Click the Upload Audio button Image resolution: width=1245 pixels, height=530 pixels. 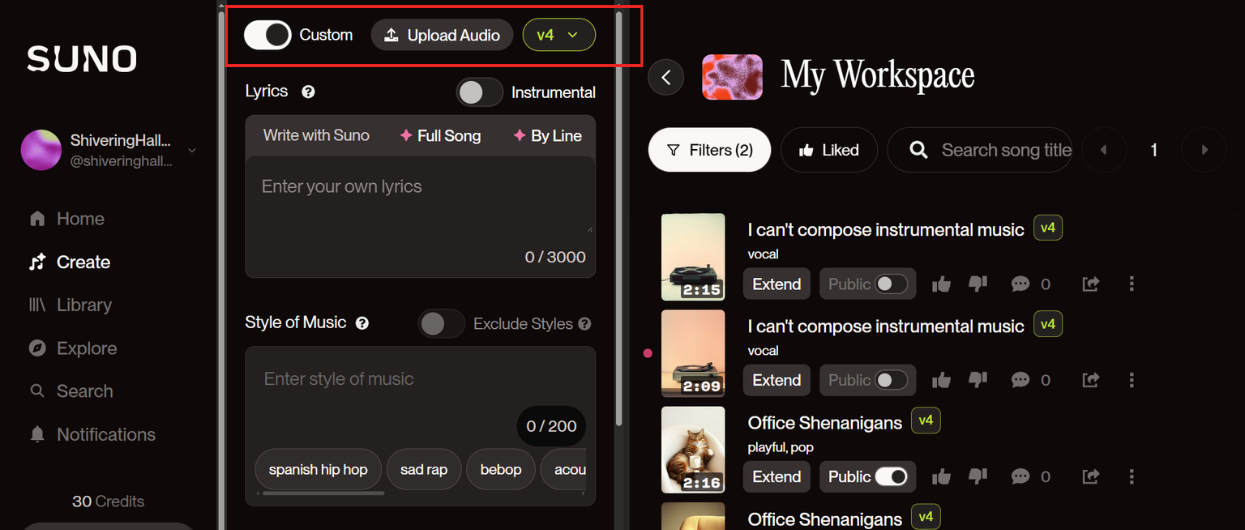coord(442,35)
